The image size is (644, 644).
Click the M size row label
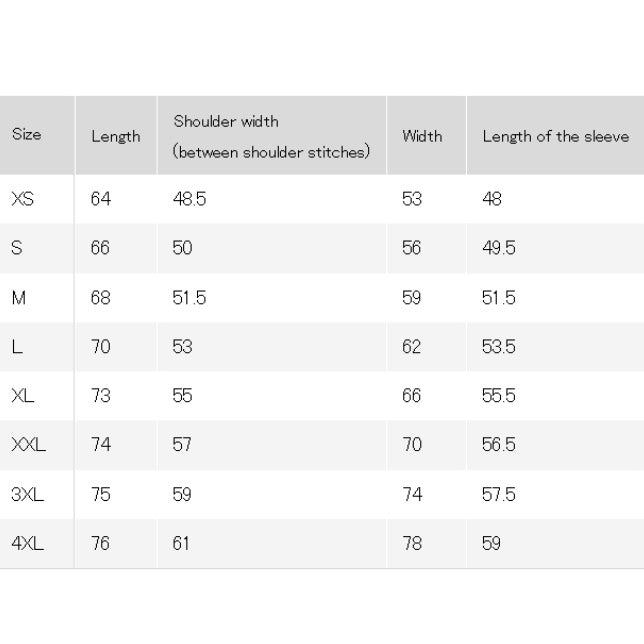[19, 298]
